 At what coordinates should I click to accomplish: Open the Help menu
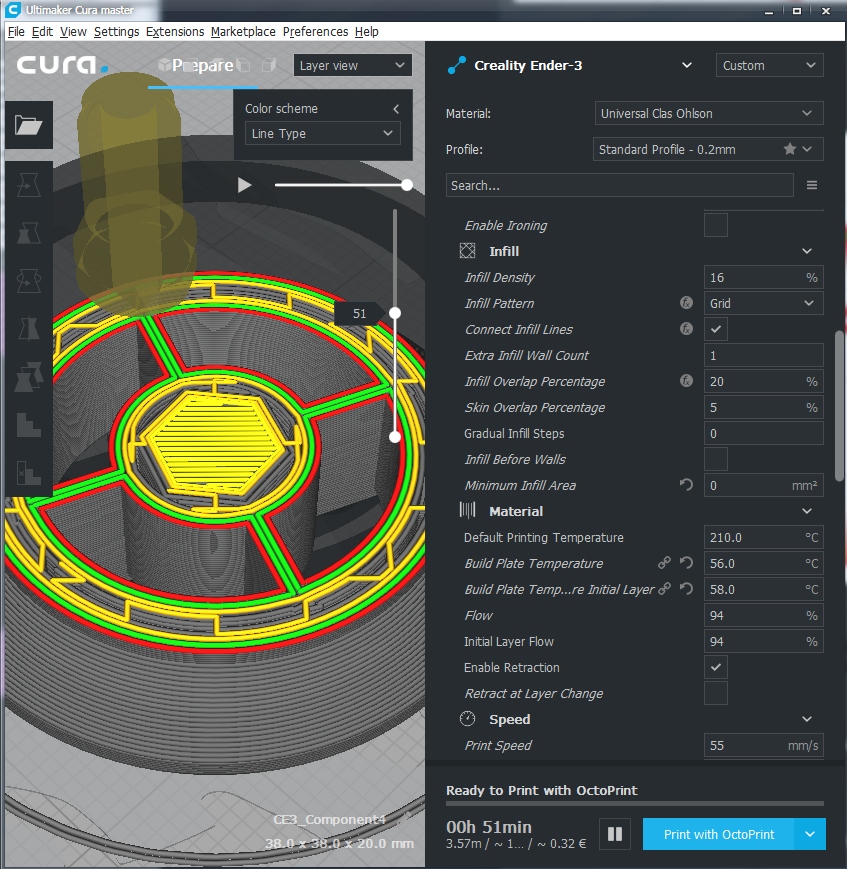click(x=367, y=32)
